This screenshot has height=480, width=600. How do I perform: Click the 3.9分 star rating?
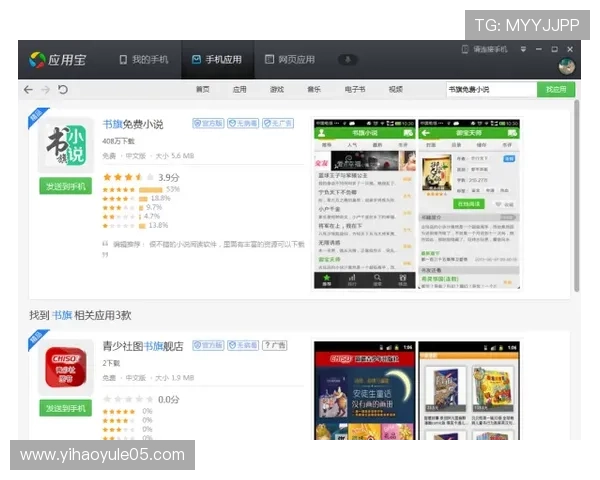pyautogui.click(x=141, y=177)
